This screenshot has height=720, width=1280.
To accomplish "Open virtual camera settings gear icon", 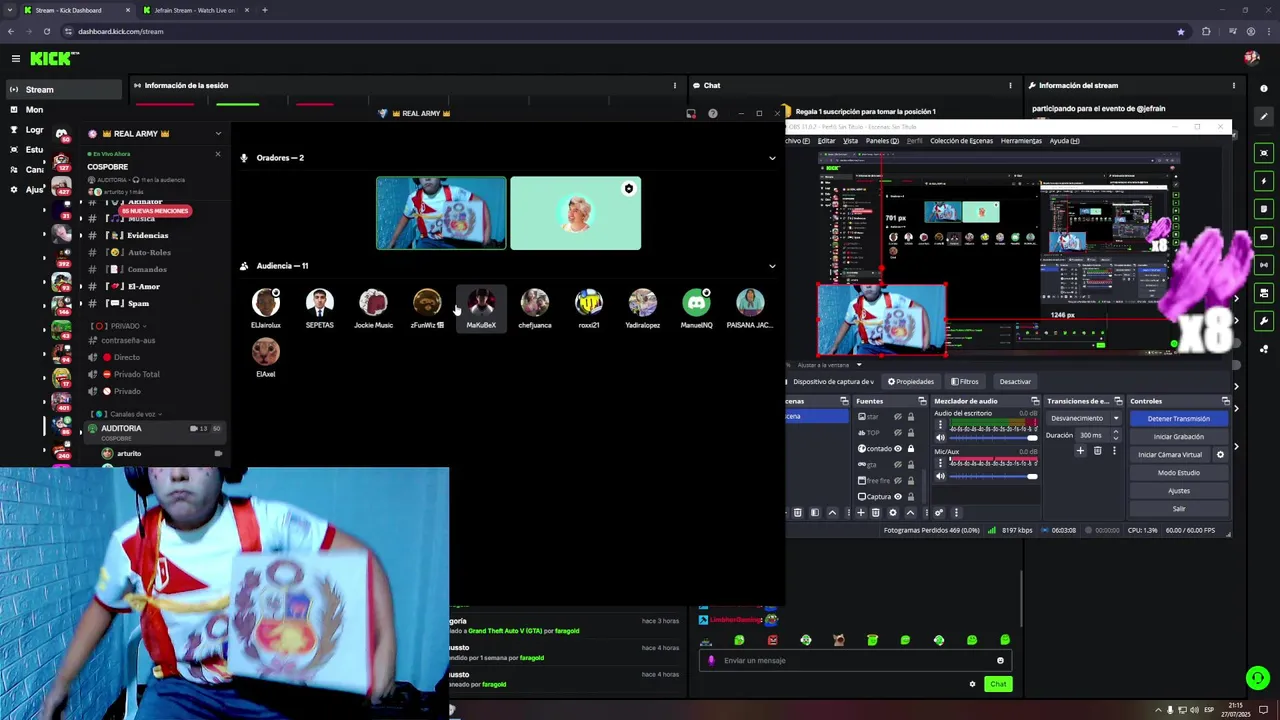I will [x=1220, y=454].
